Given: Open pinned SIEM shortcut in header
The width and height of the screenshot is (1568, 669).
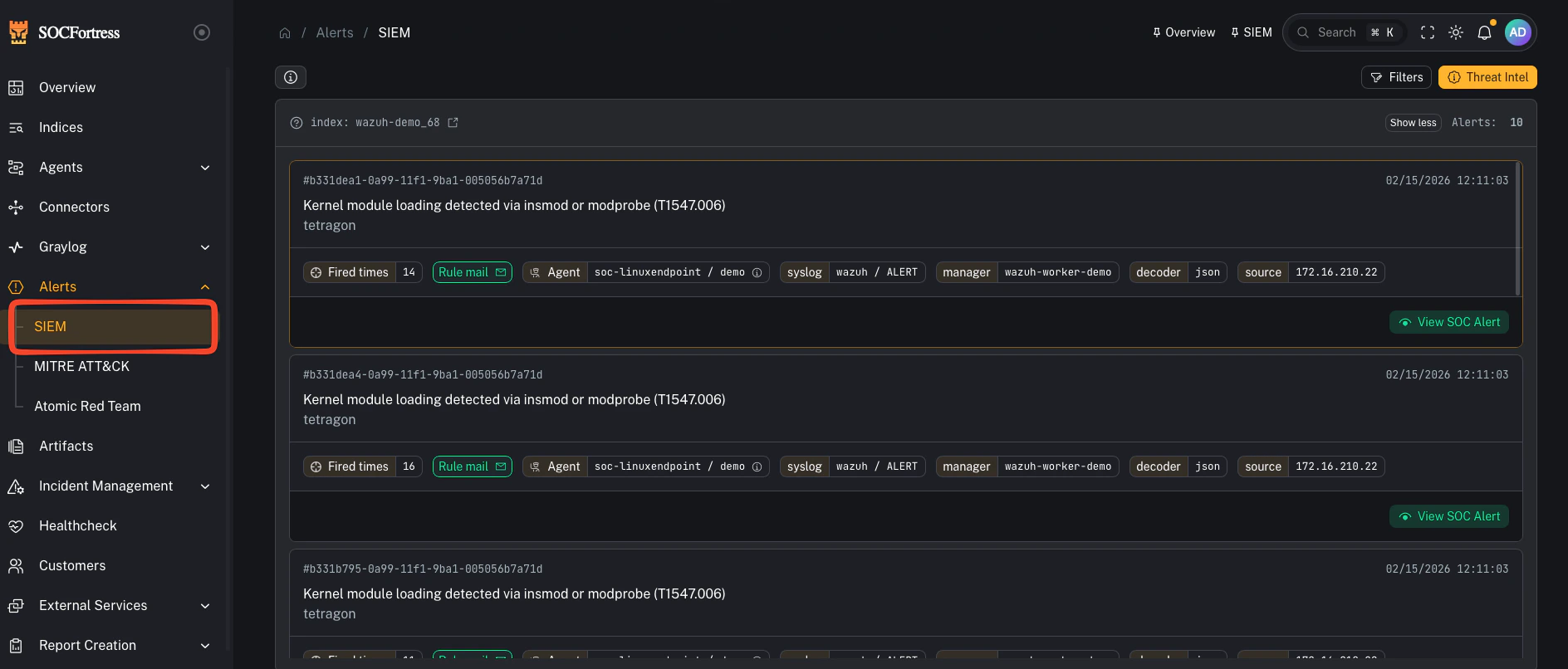Looking at the screenshot, I should pyautogui.click(x=1251, y=32).
